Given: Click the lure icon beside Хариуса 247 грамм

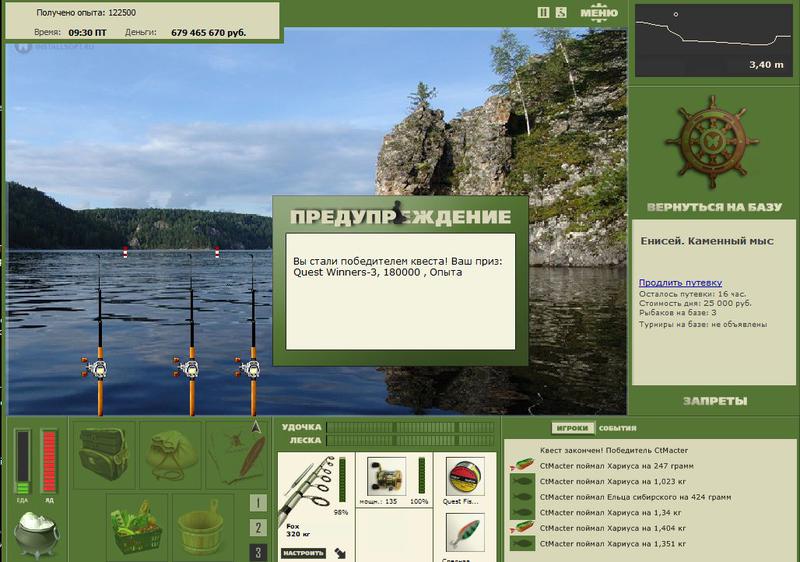Looking at the screenshot, I should tap(522, 466).
